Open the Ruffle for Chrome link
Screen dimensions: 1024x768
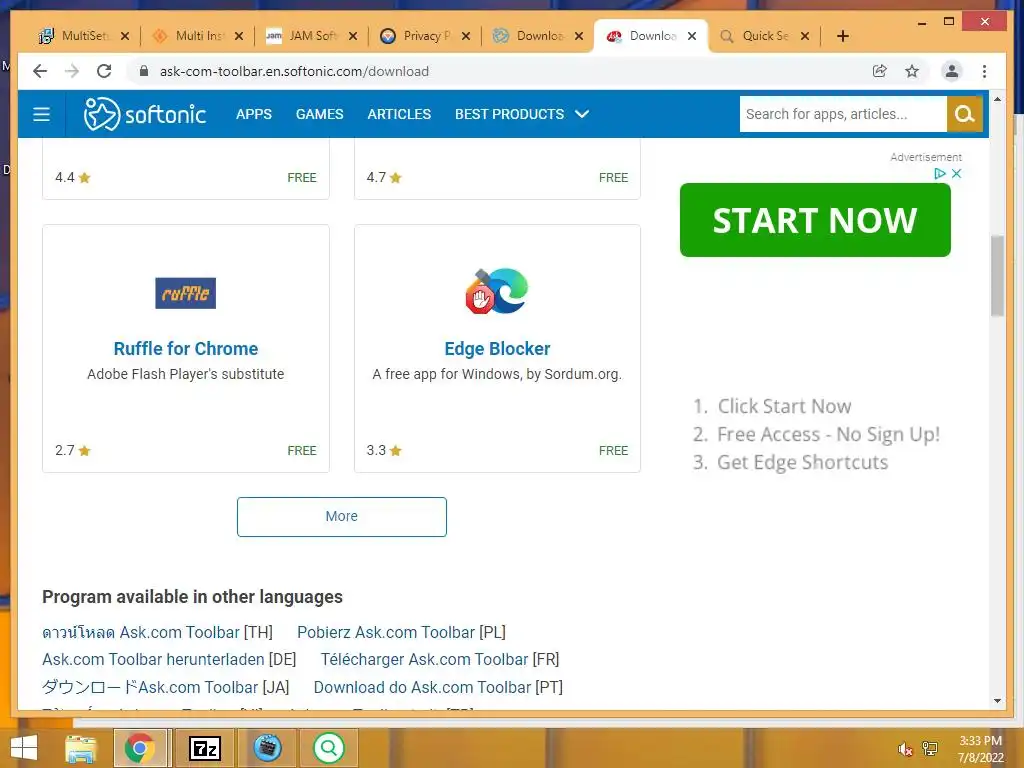(x=185, y=349)
